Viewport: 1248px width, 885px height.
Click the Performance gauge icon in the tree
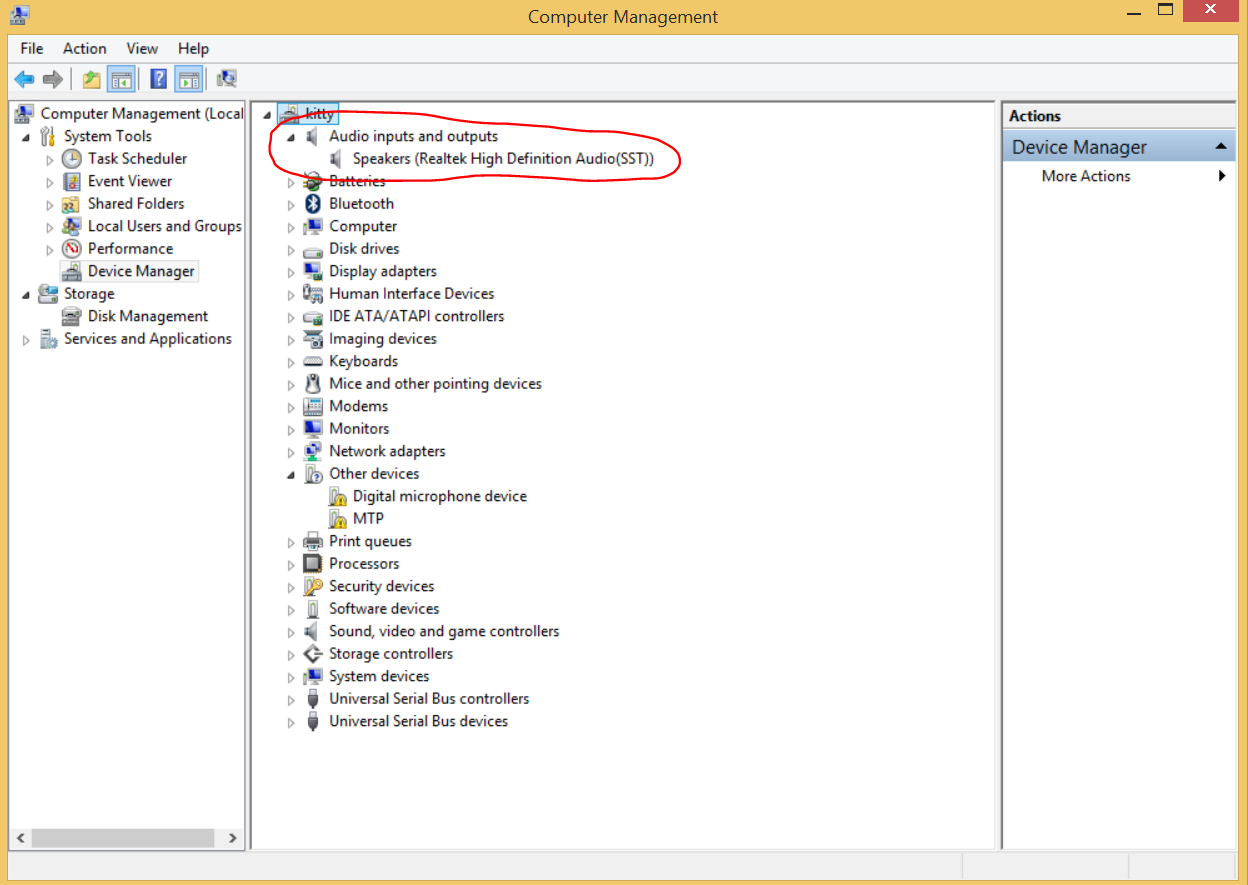click(72, 249)
